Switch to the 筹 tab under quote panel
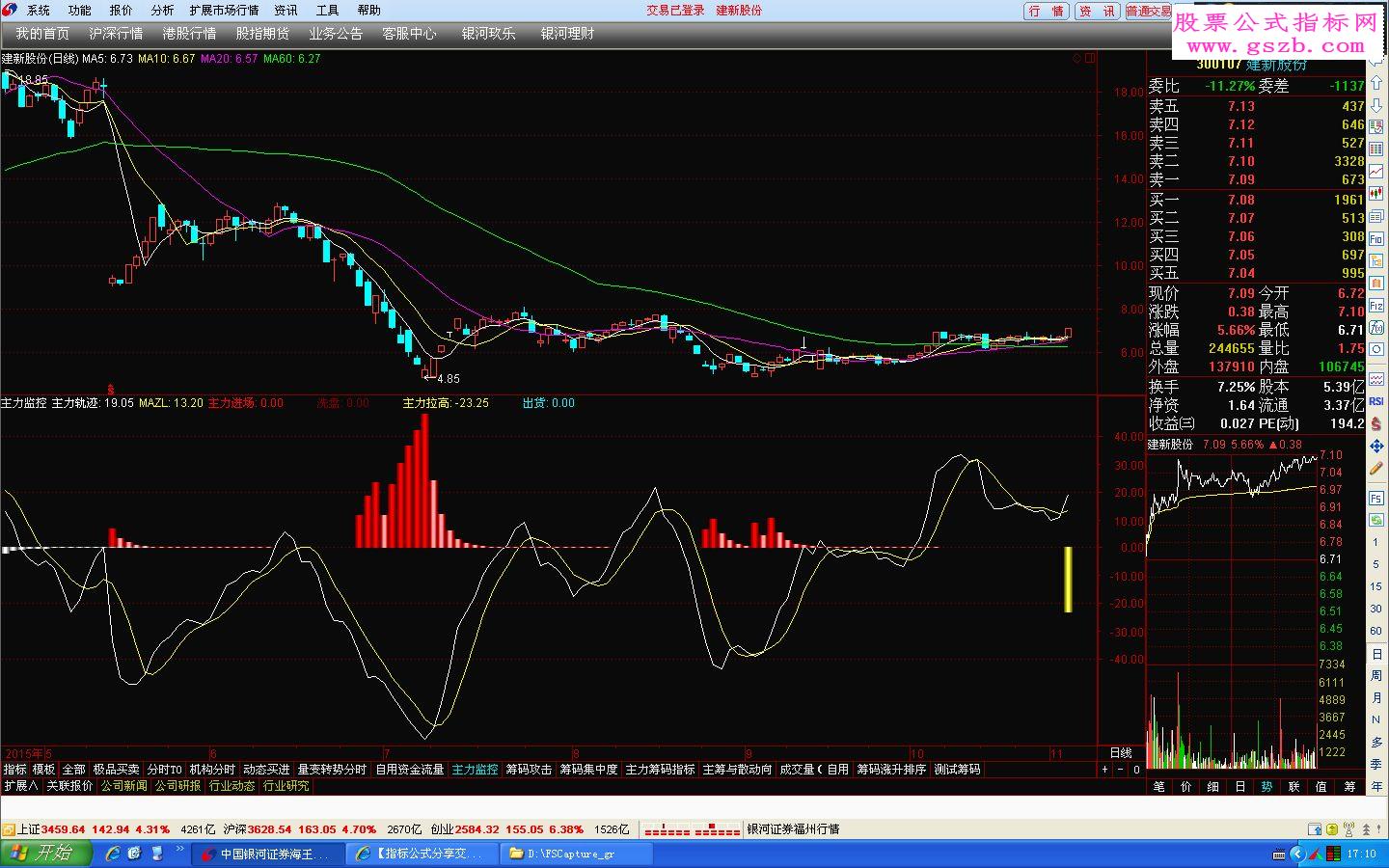The height and width of the screenshot is (868, 1389). pos(1349,787)
